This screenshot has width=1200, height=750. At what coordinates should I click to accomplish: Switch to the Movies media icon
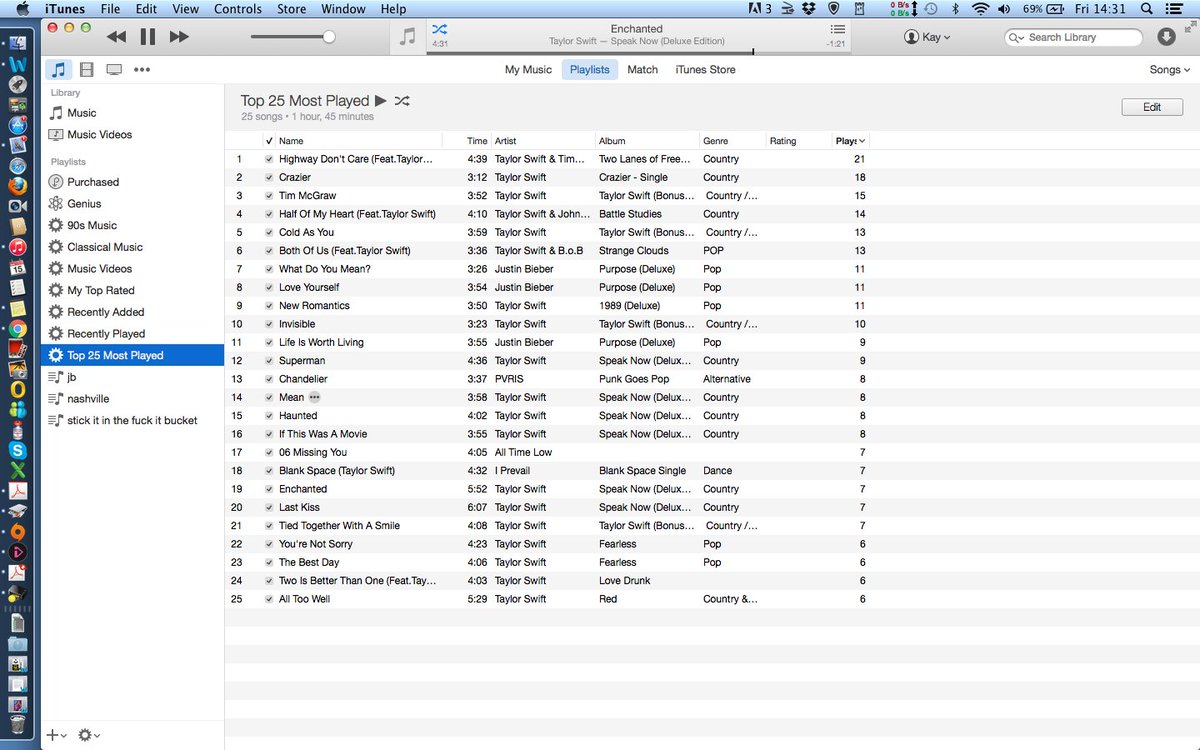tap(87, 70)
